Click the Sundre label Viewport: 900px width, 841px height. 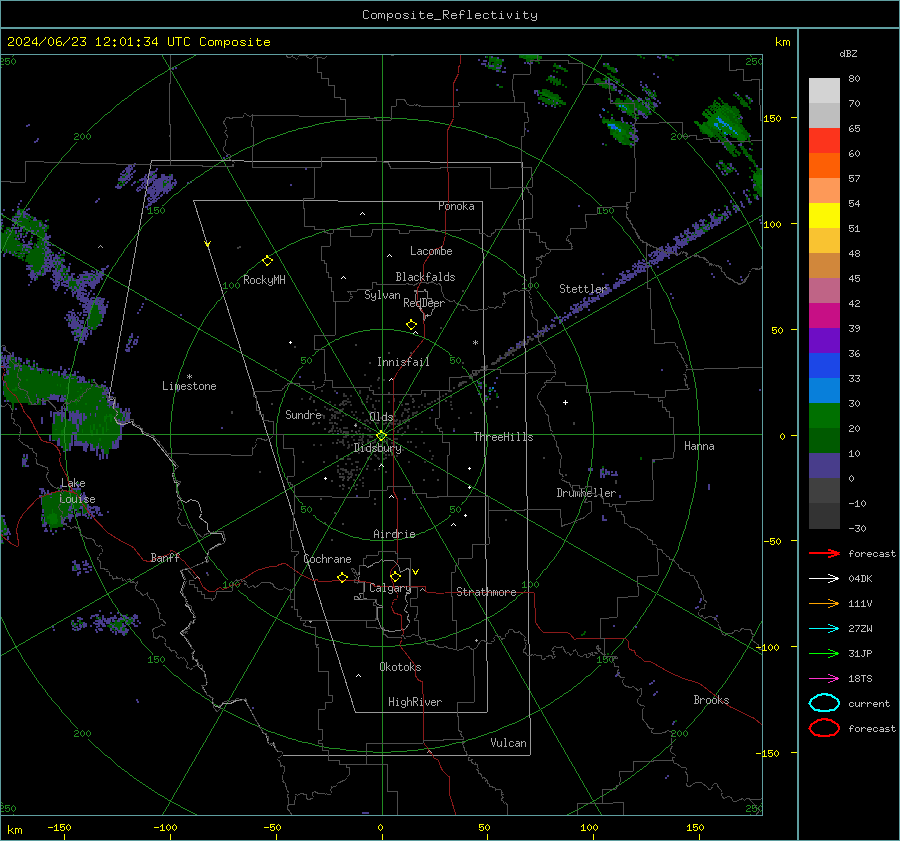click(x=303, y=415)
